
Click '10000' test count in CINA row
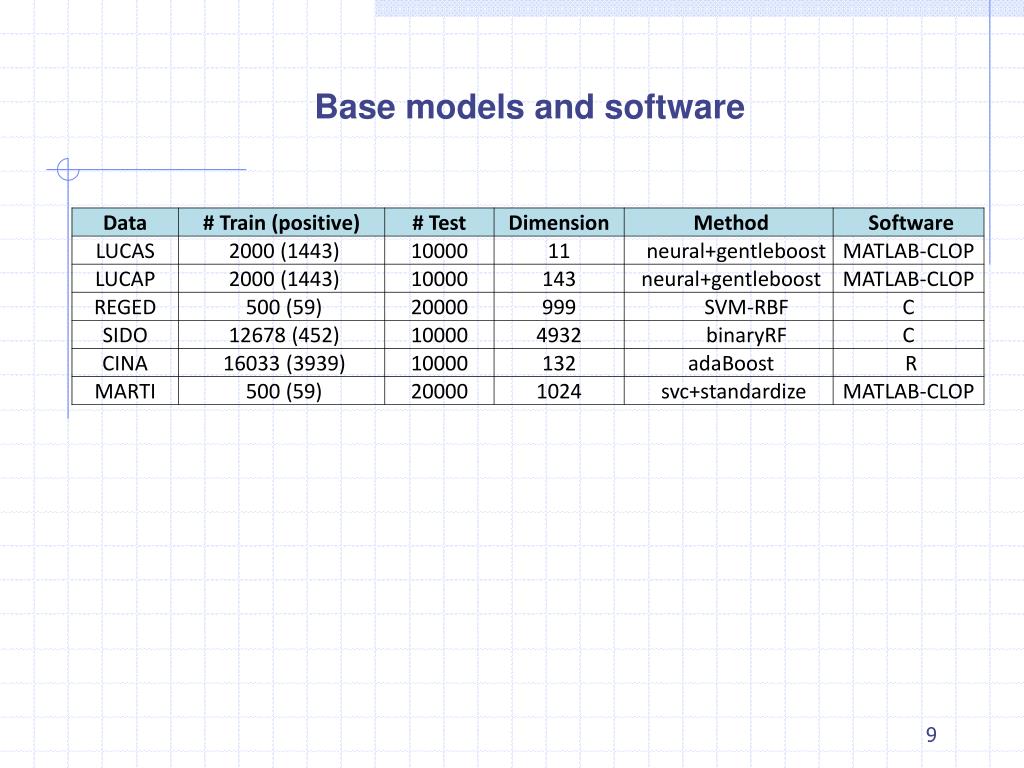(x=439, y=363)
